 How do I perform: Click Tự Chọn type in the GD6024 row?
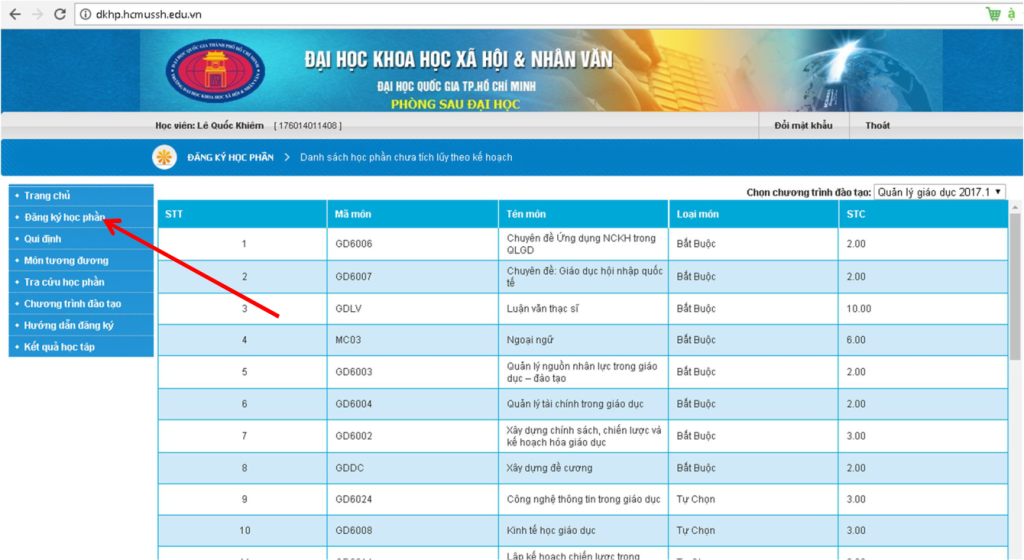click(696, 499)
